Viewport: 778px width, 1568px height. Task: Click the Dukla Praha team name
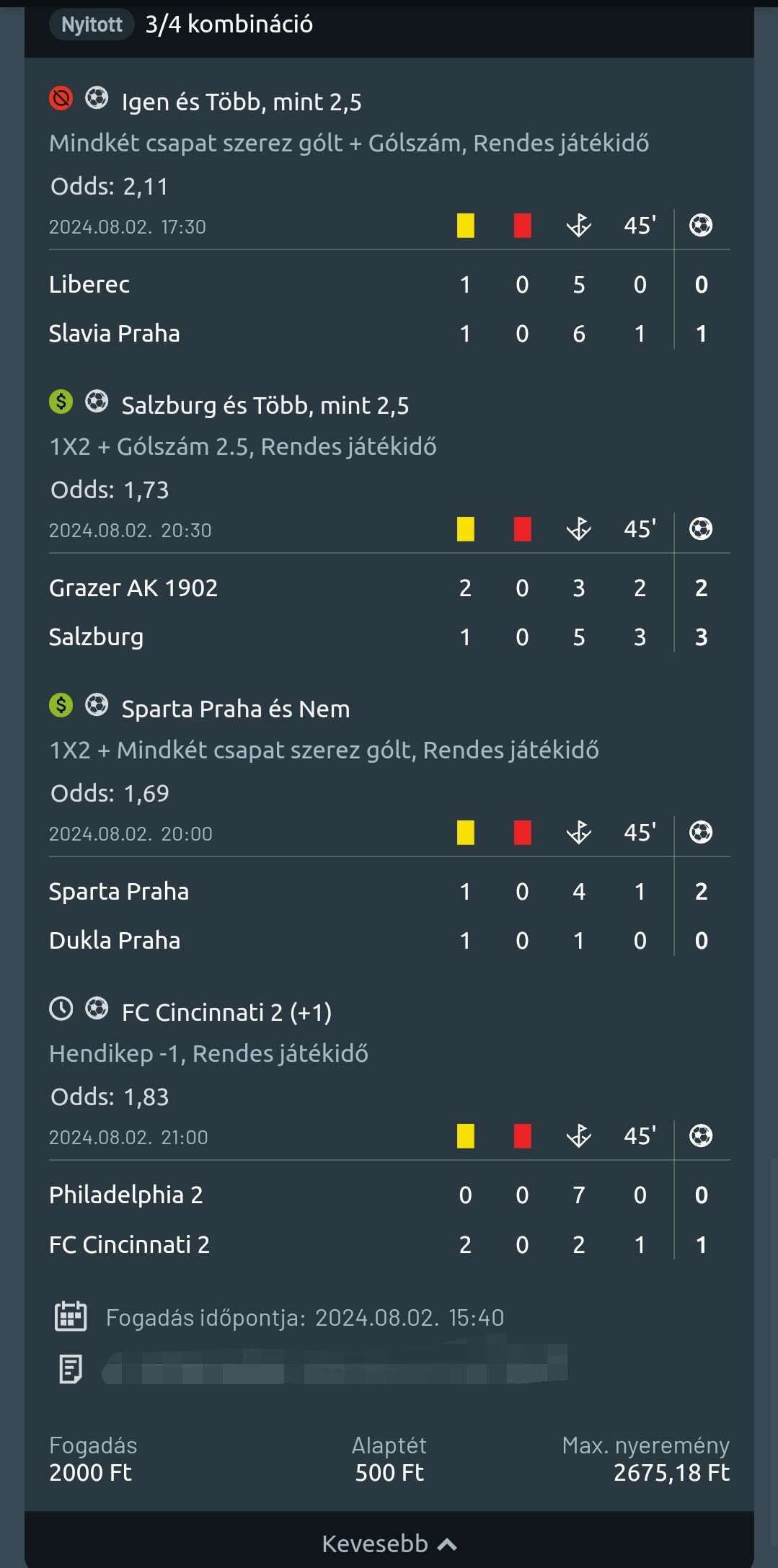click(115, 941)
